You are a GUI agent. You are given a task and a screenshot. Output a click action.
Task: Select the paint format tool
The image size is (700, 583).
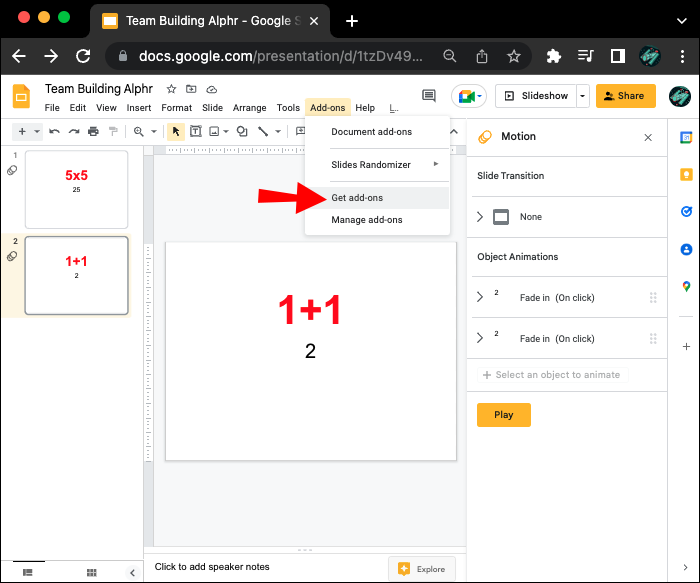(113, 131)
